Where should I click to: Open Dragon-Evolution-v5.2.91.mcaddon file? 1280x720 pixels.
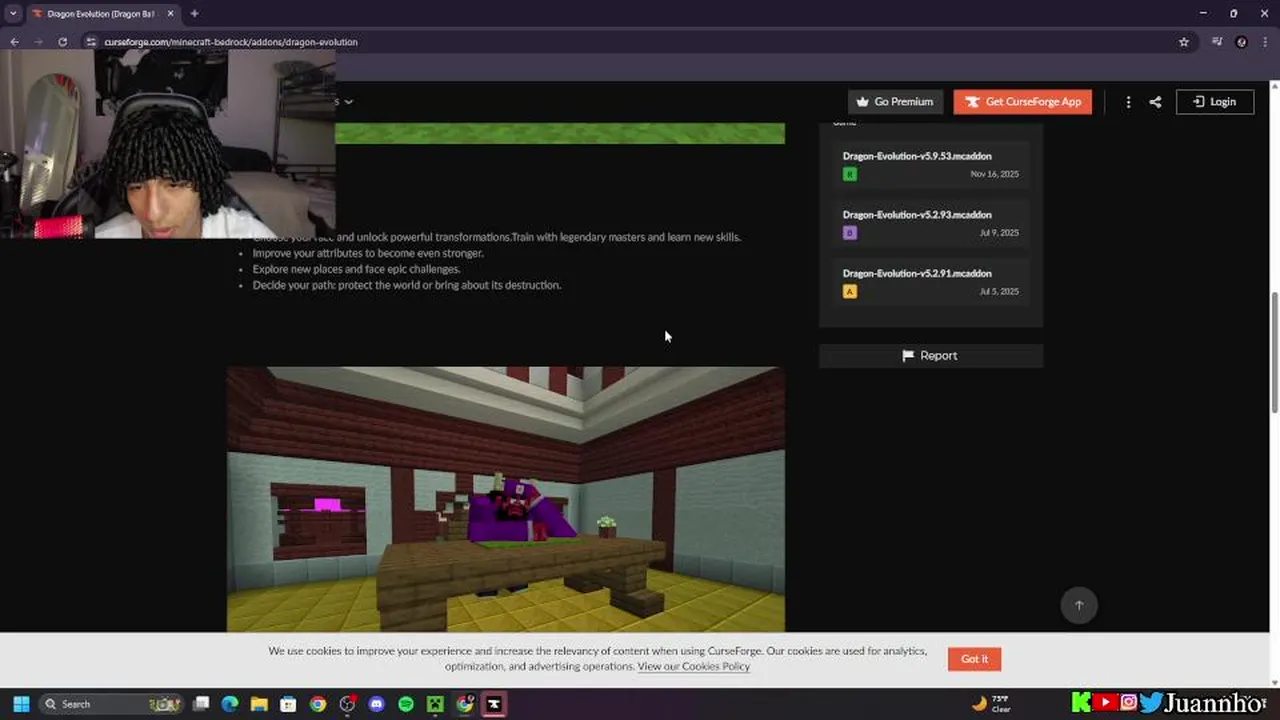point(917,273)
